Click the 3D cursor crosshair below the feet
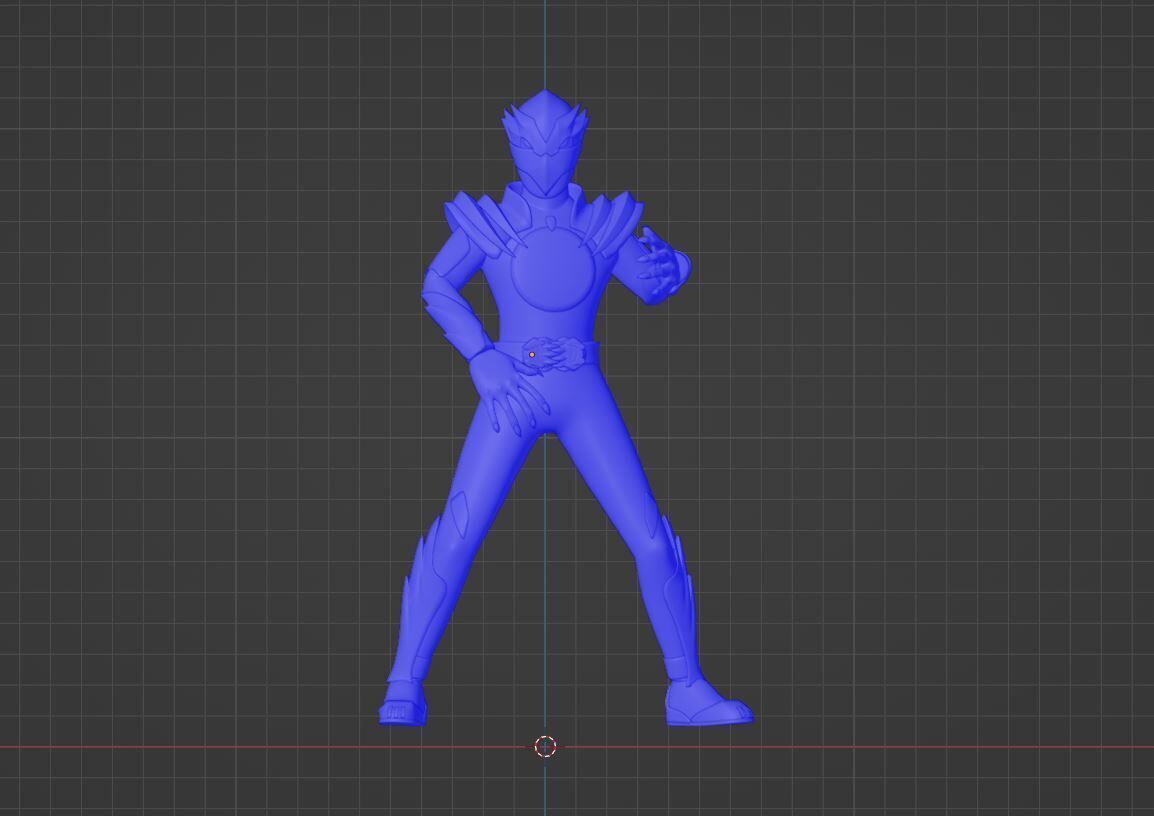Screen dimensions: 1154x816 (545, 746)
